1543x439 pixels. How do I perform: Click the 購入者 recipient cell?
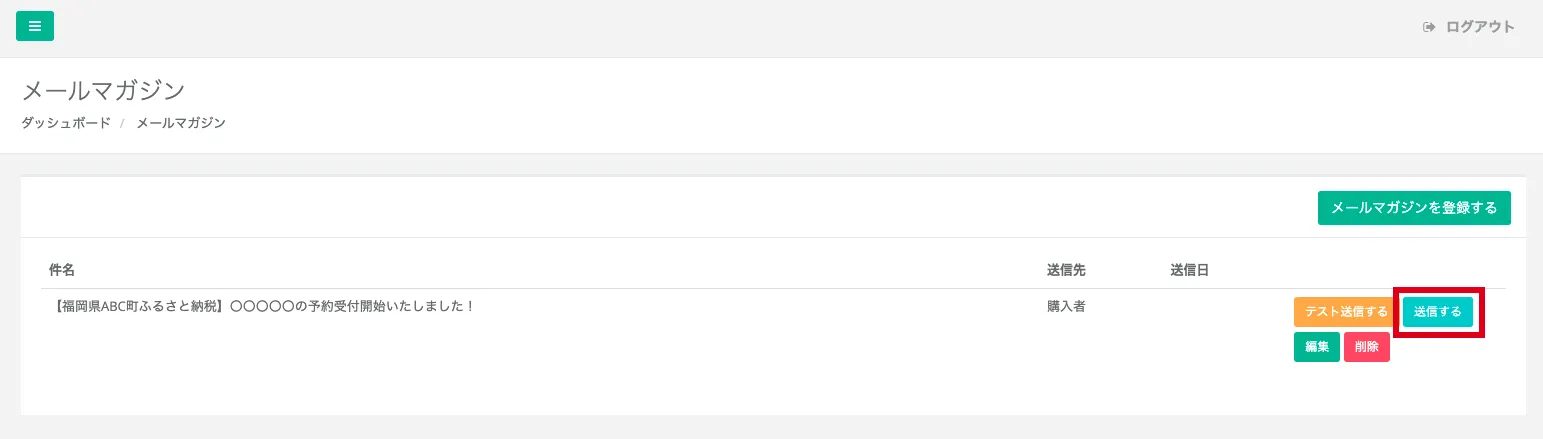tap(1066, 306)
